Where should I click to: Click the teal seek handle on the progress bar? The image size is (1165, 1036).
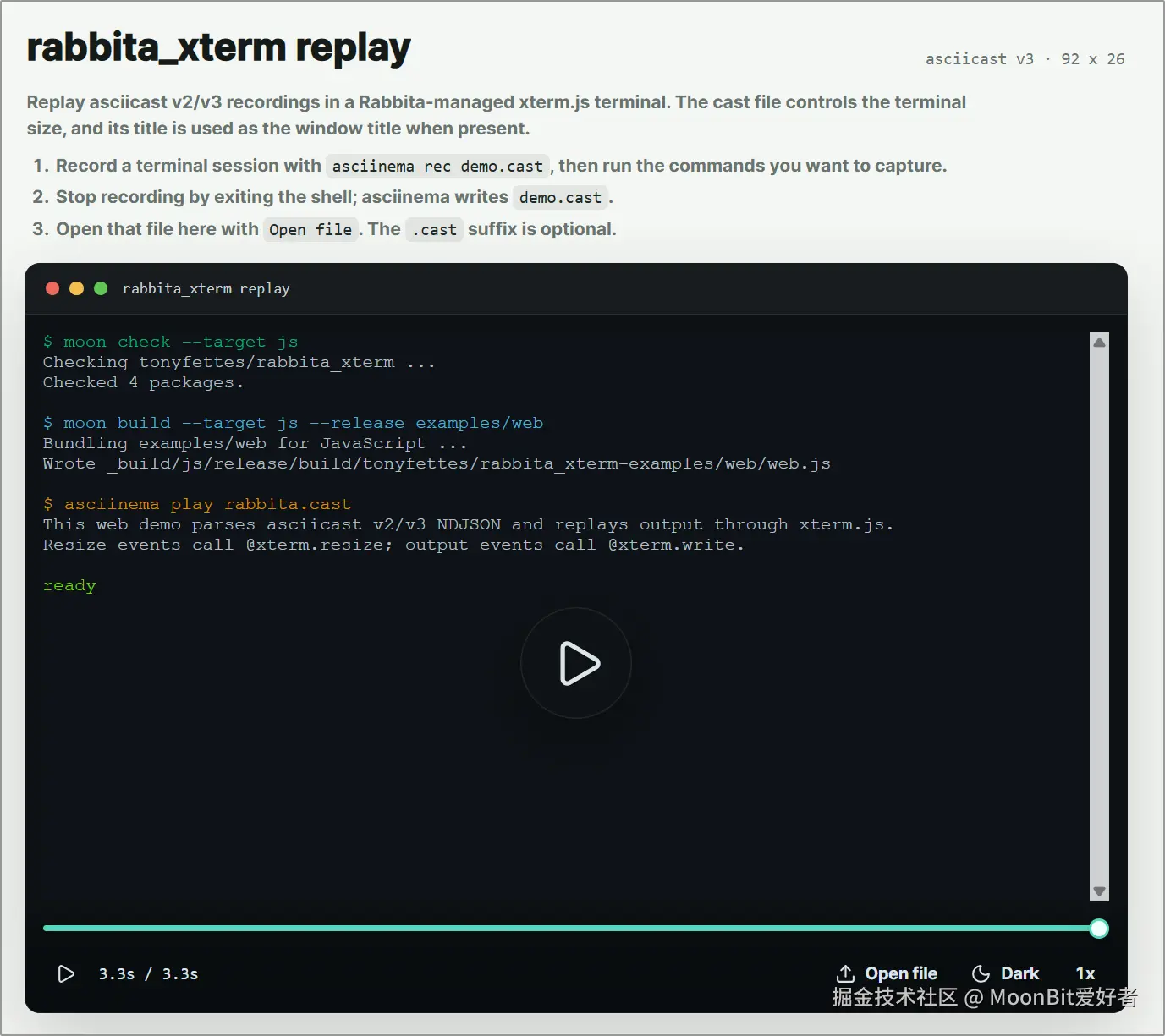tap(1099, 929)
